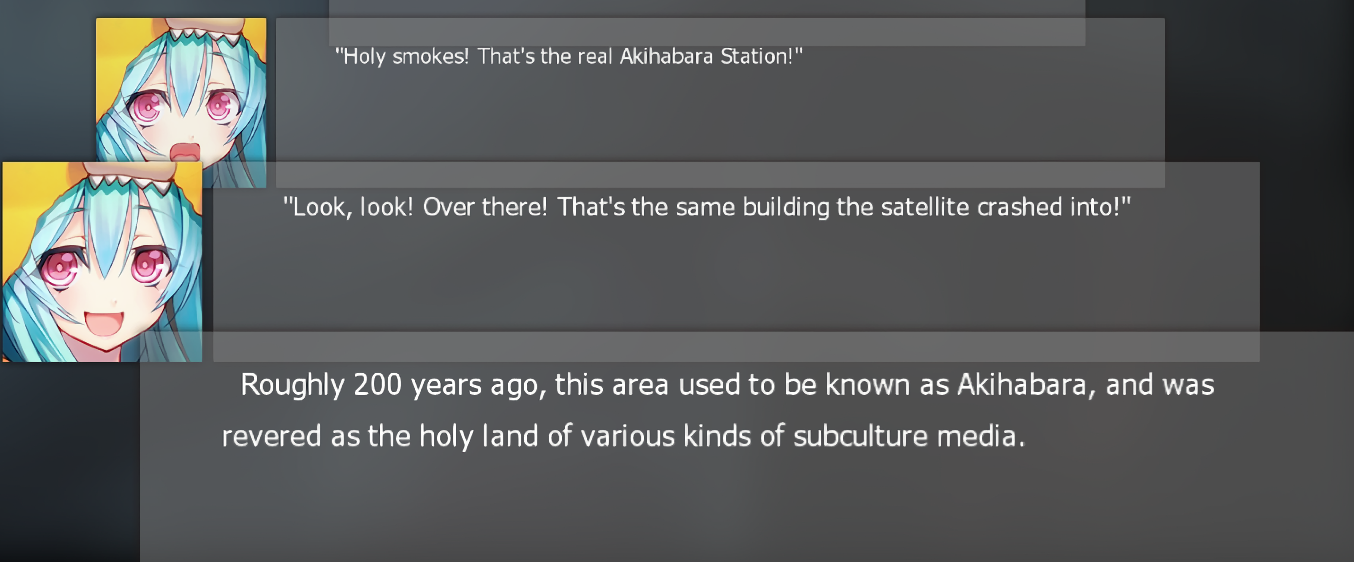Click the "Roughly 200 years ago" narration line
The image size is (1354, 562).
pos(727,385)
